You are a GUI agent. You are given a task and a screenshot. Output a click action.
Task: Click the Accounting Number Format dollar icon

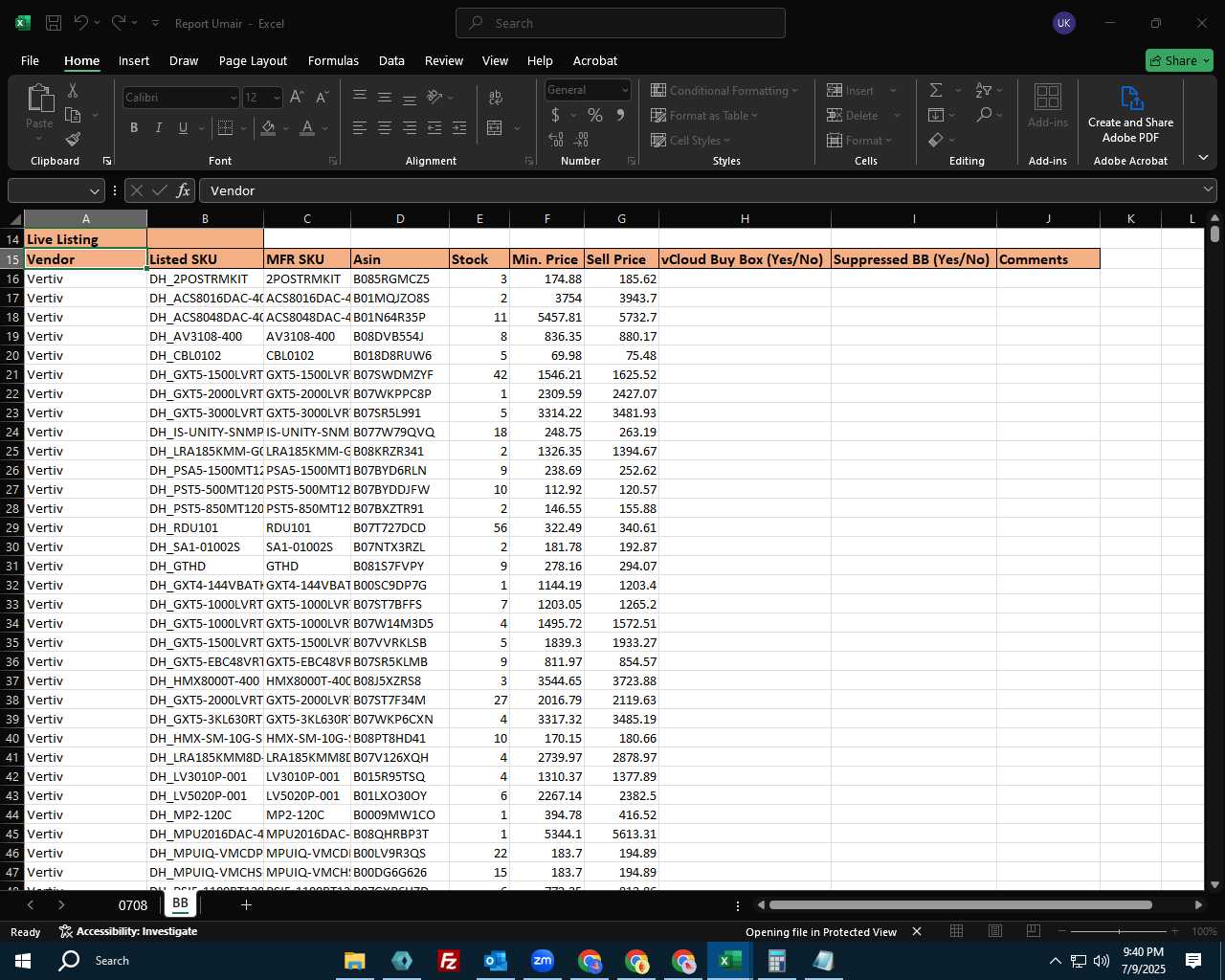[x=556, y=115]
